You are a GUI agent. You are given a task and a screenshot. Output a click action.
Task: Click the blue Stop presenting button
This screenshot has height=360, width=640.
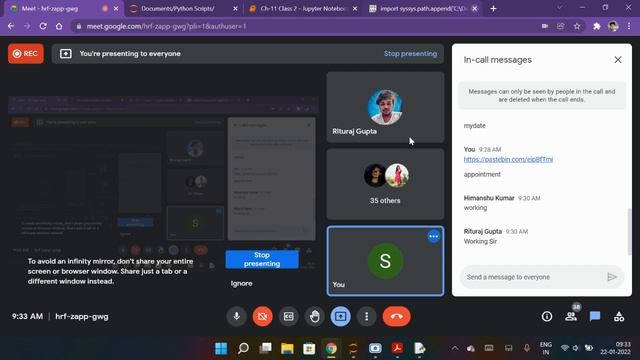[x=262, y=259]
